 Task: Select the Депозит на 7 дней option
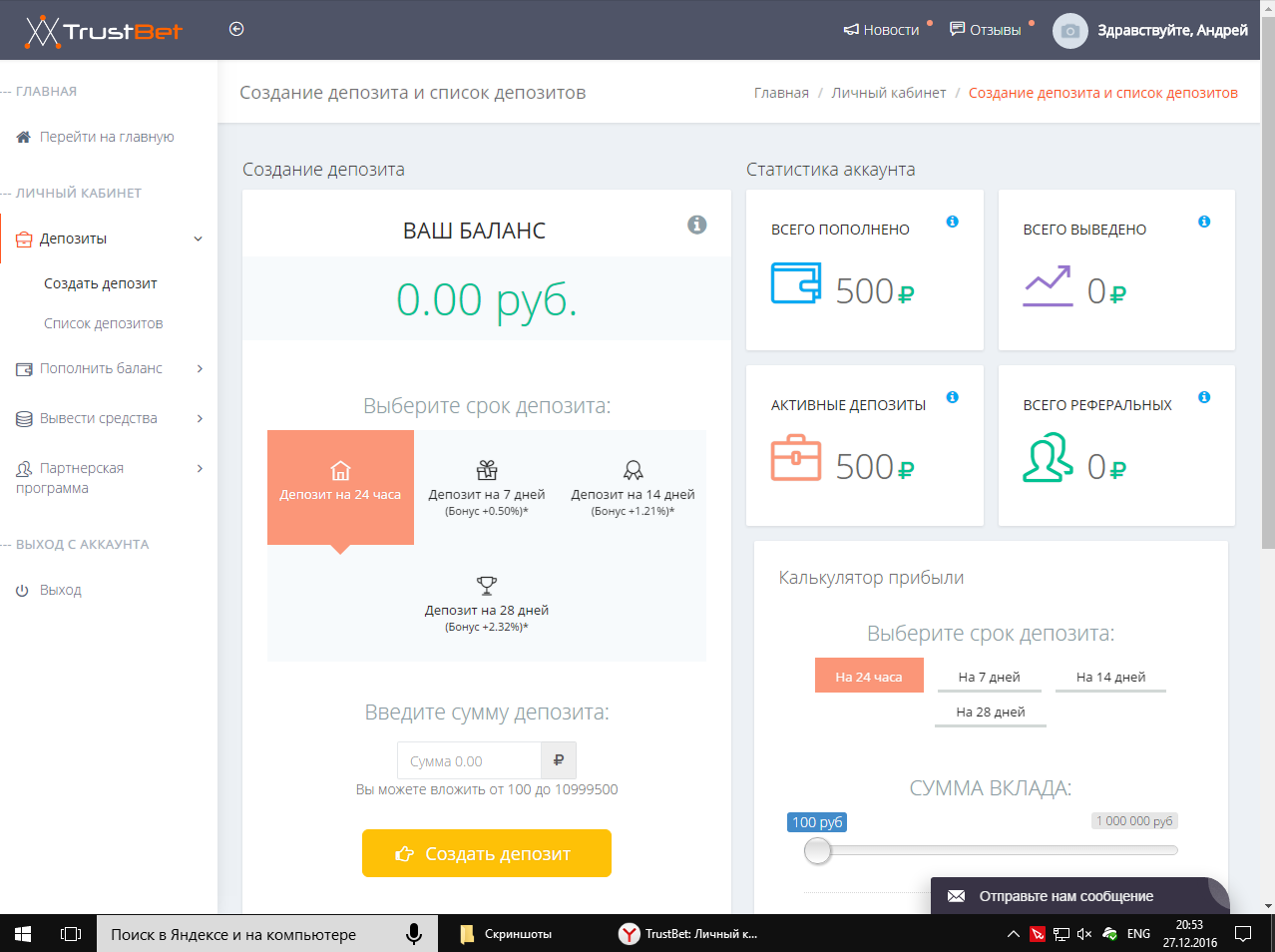coord(487,488)
